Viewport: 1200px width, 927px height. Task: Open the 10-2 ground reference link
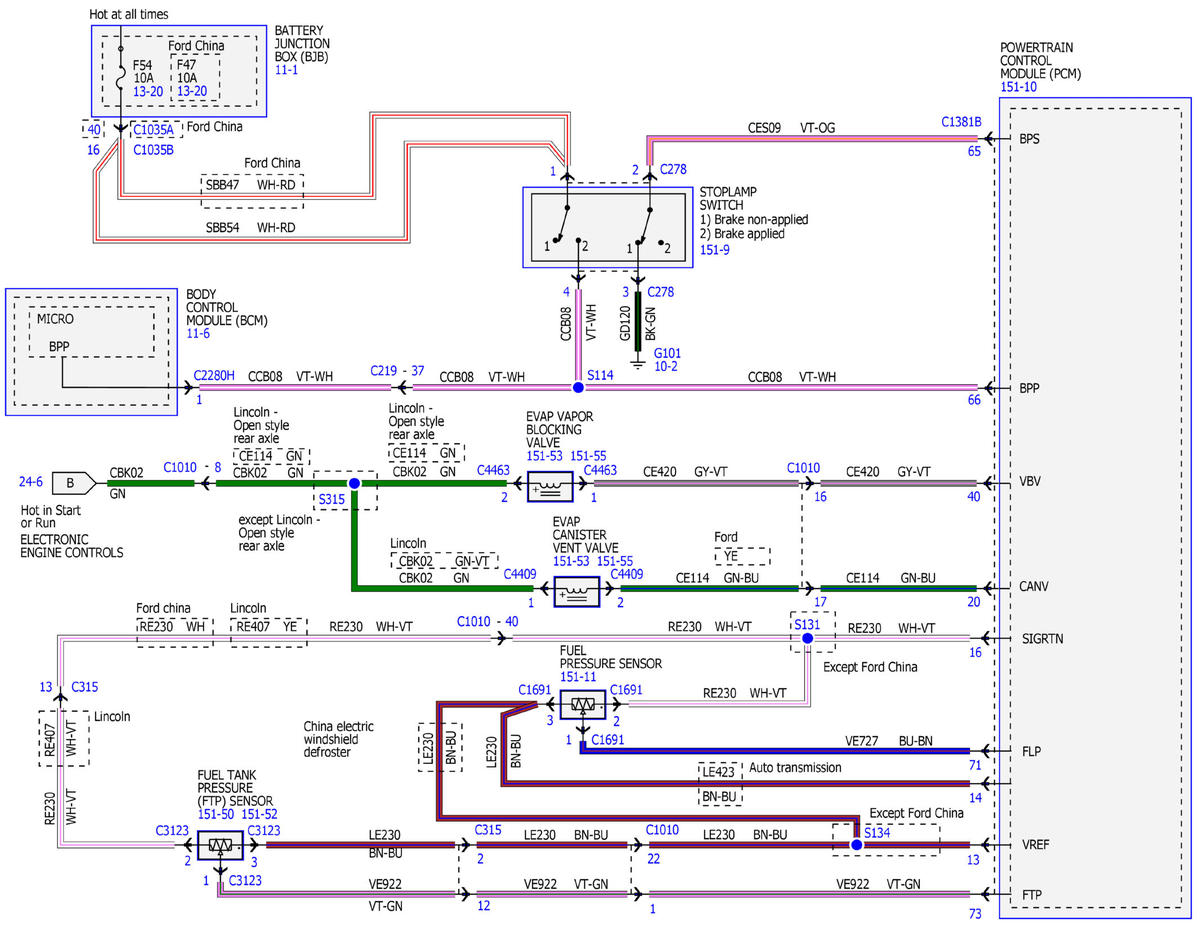click(666, 367)
